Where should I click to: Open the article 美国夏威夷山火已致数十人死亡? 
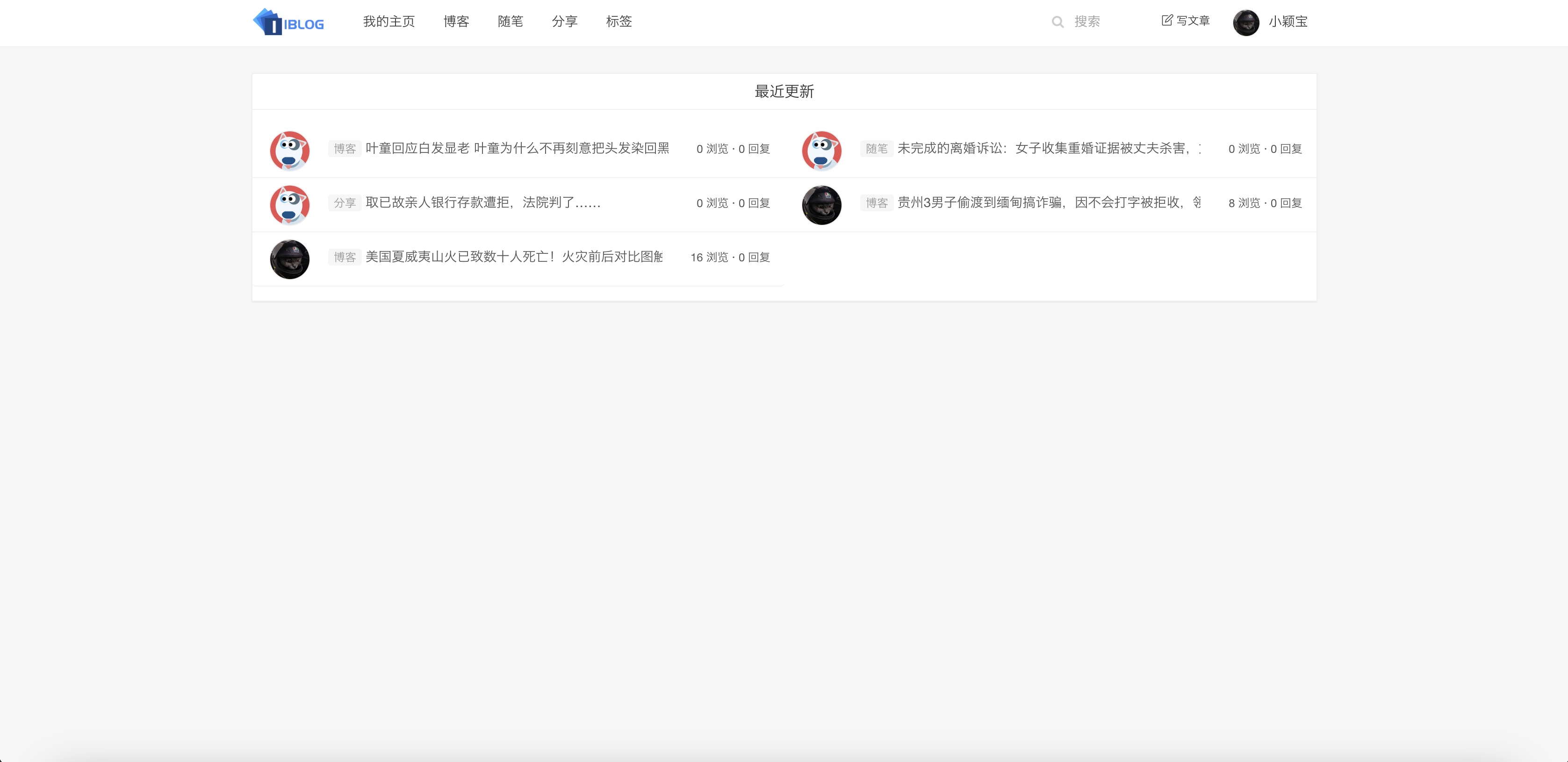coord(514,257)
